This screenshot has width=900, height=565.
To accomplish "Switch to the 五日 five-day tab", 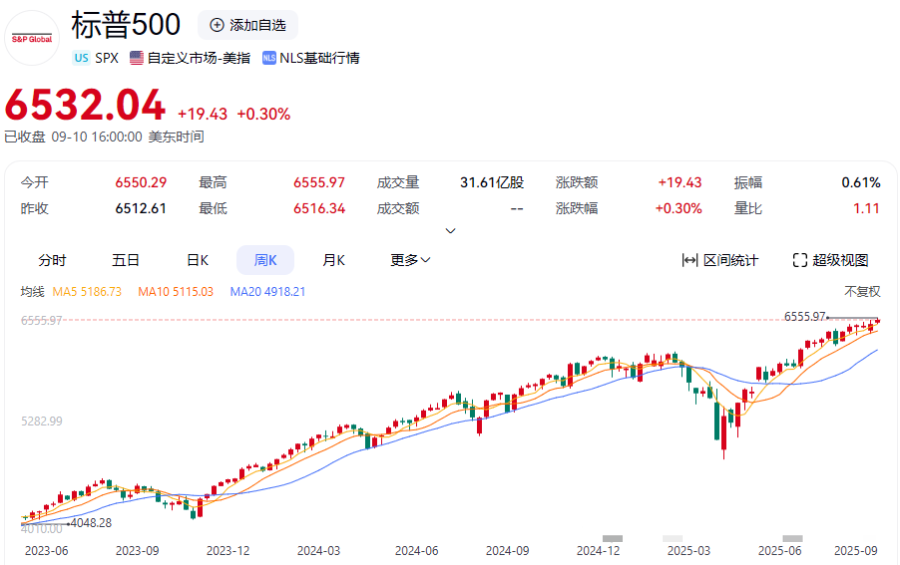I will pos(125,260).
